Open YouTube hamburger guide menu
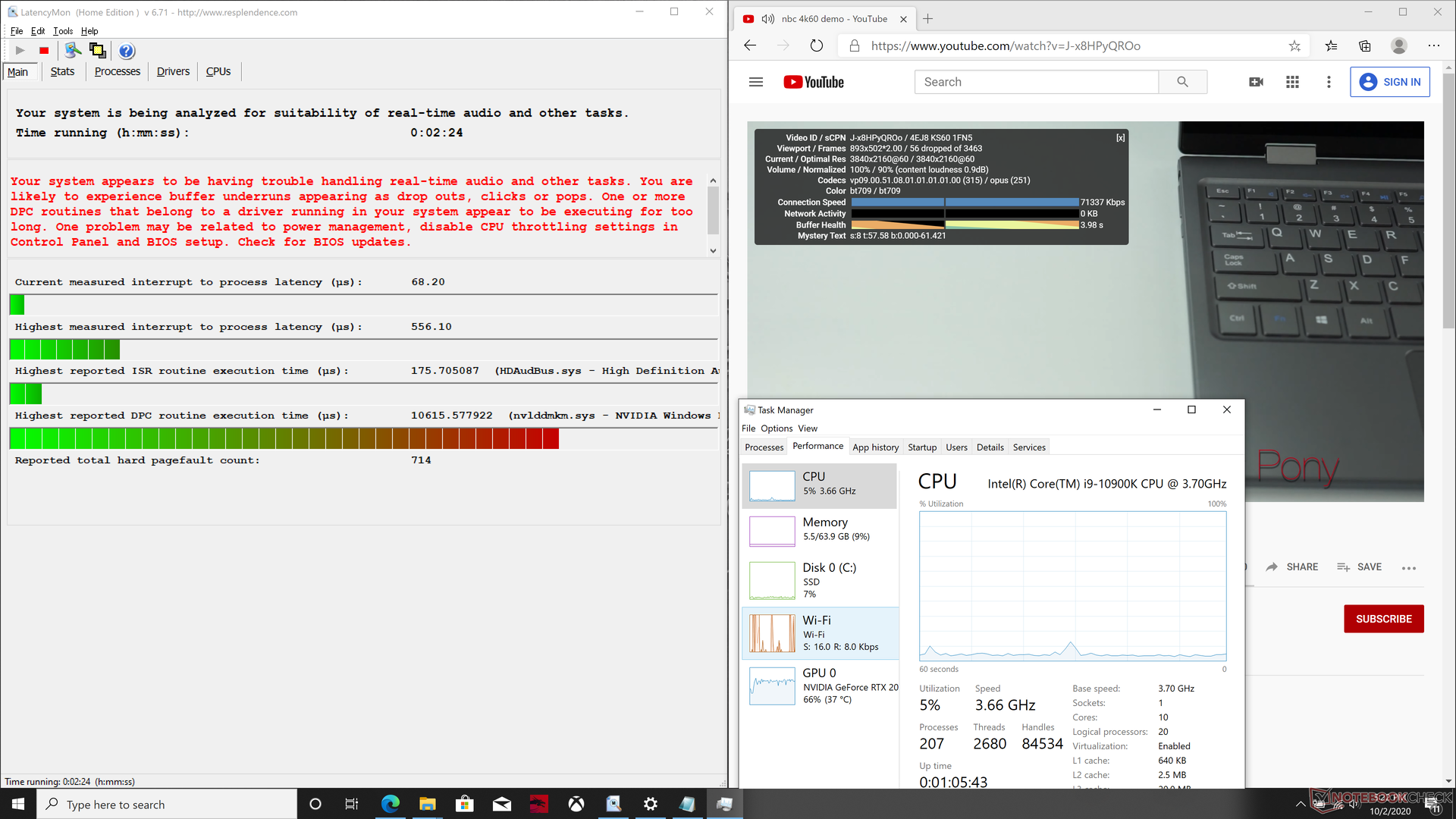1456x819 pixels. [x=755, y=82]
